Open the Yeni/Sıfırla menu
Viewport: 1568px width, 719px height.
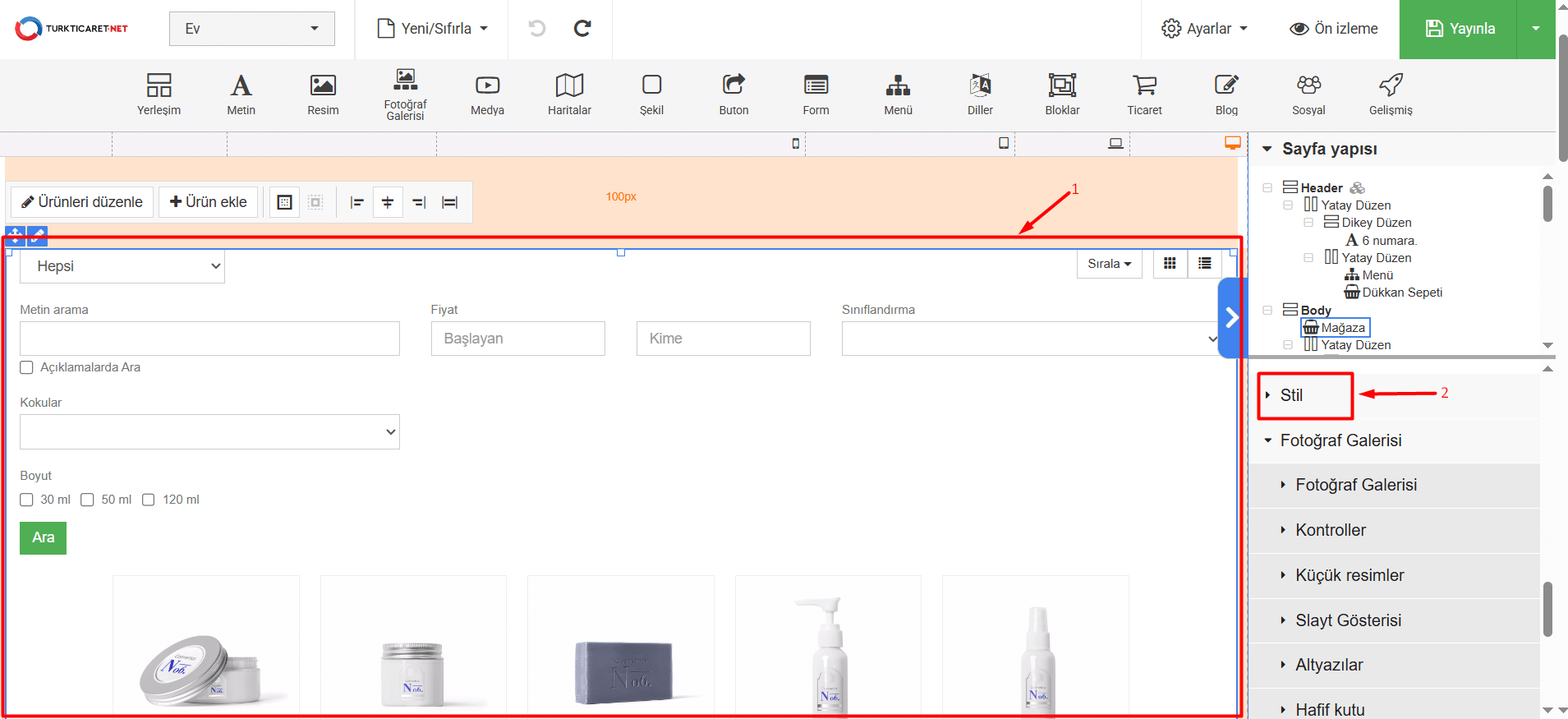click(432, 29)
